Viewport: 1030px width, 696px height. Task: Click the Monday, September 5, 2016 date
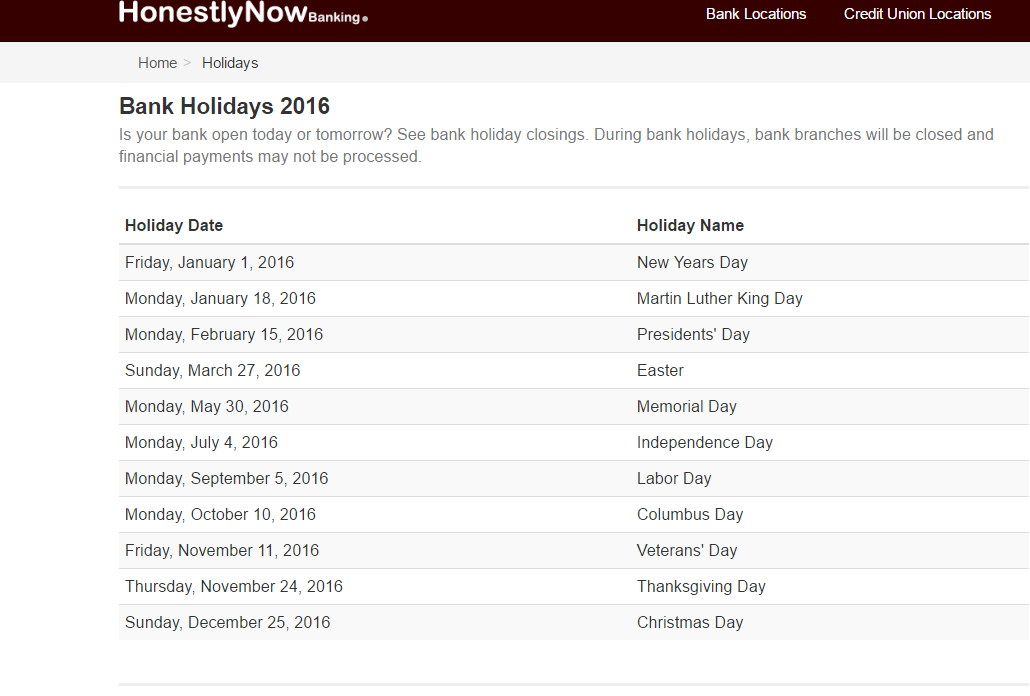pos(227,479)
